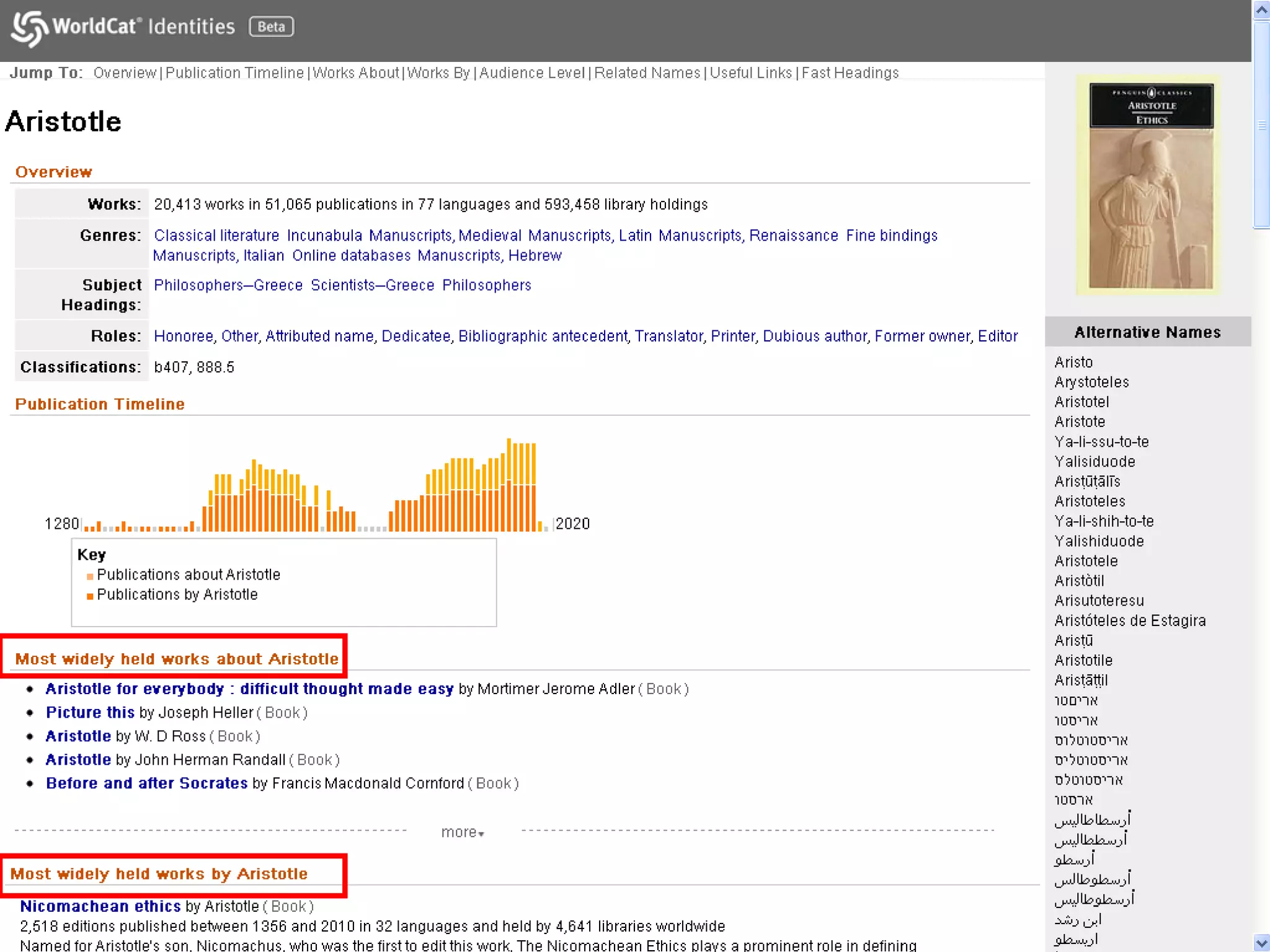Jump to Audience Level section

click(x=531, y=73)
